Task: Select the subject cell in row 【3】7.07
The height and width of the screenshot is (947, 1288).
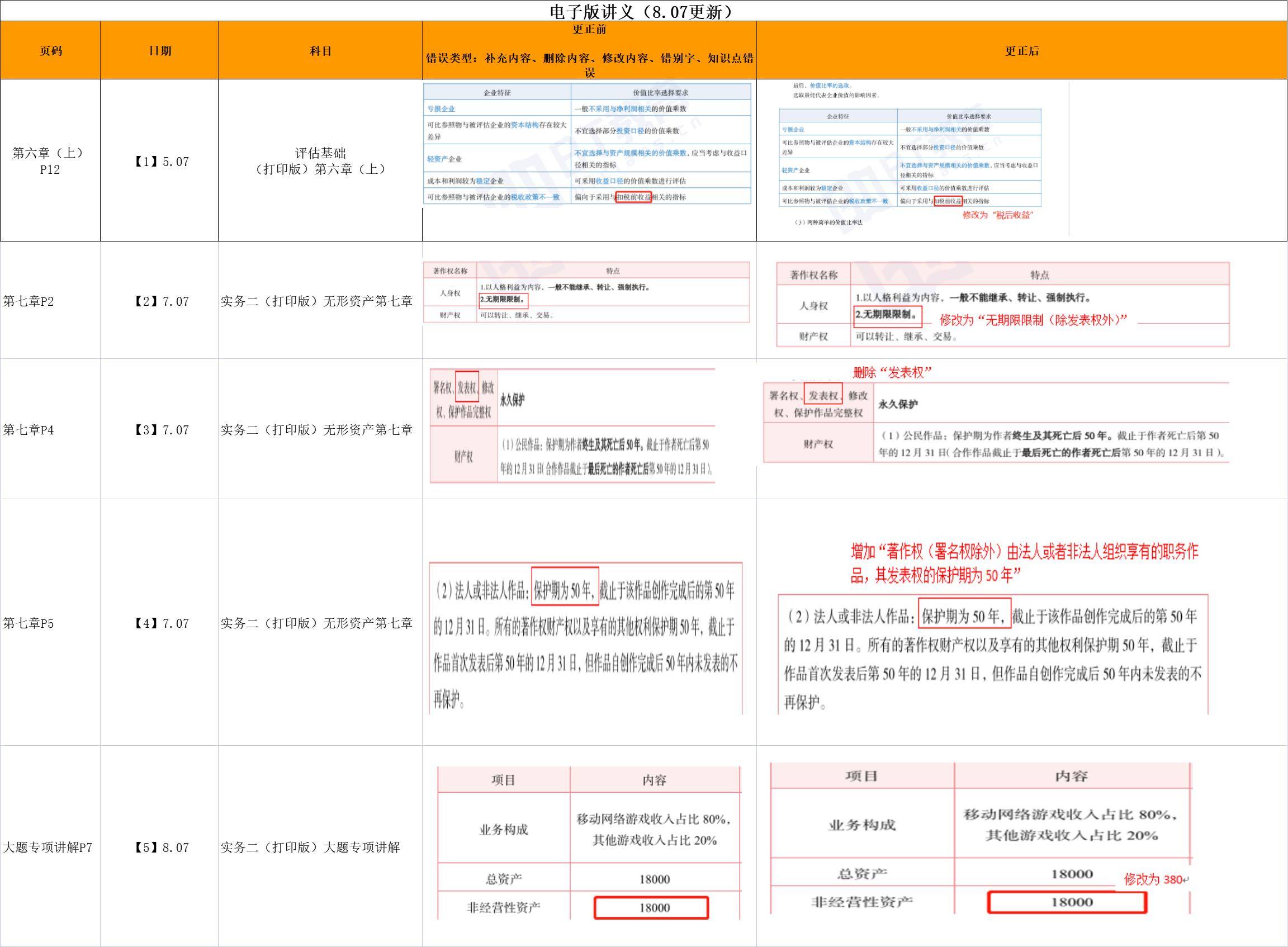Action: [320, 429]
